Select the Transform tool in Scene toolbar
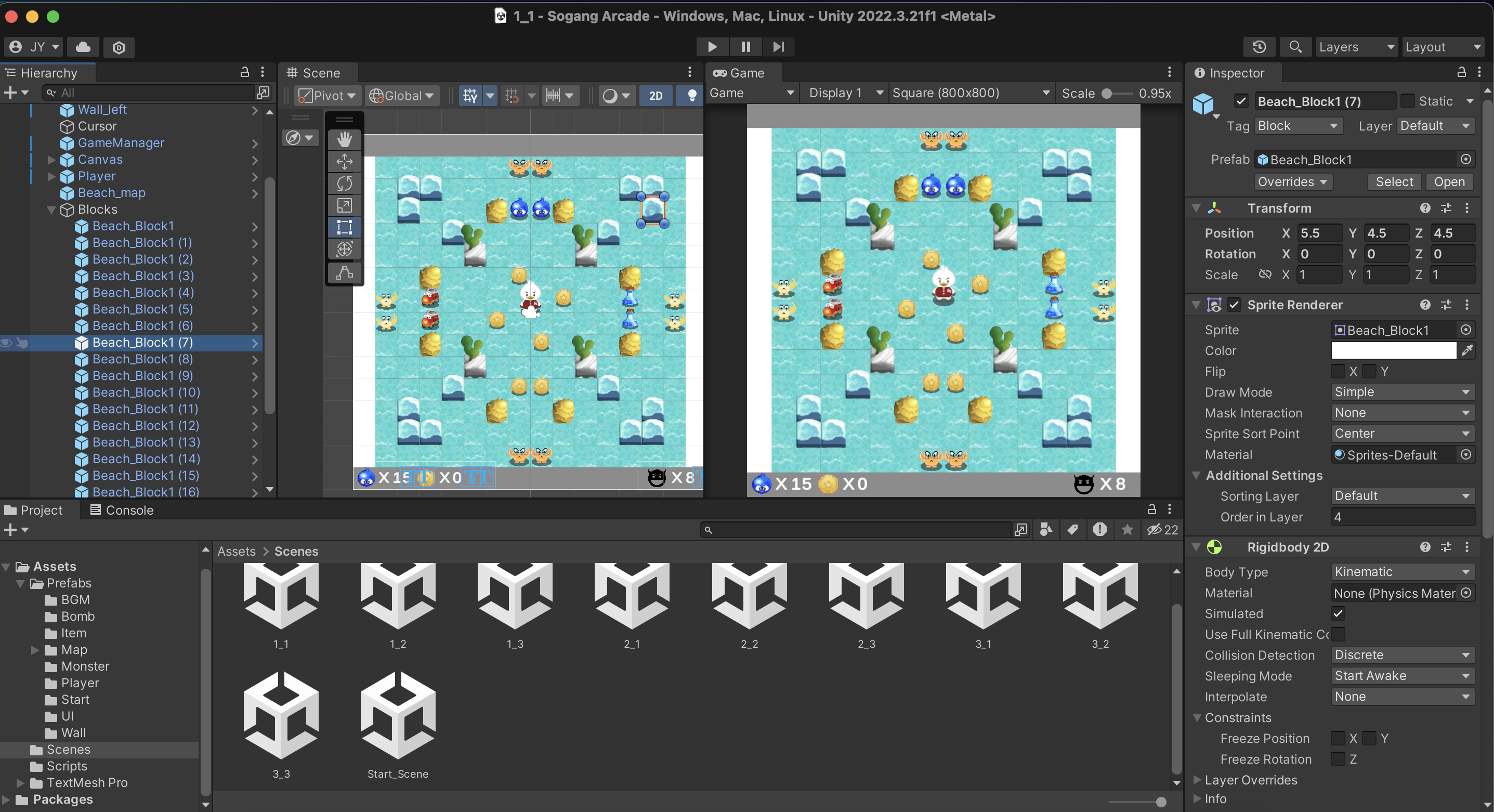1494x812 pixels. point(345,250)
